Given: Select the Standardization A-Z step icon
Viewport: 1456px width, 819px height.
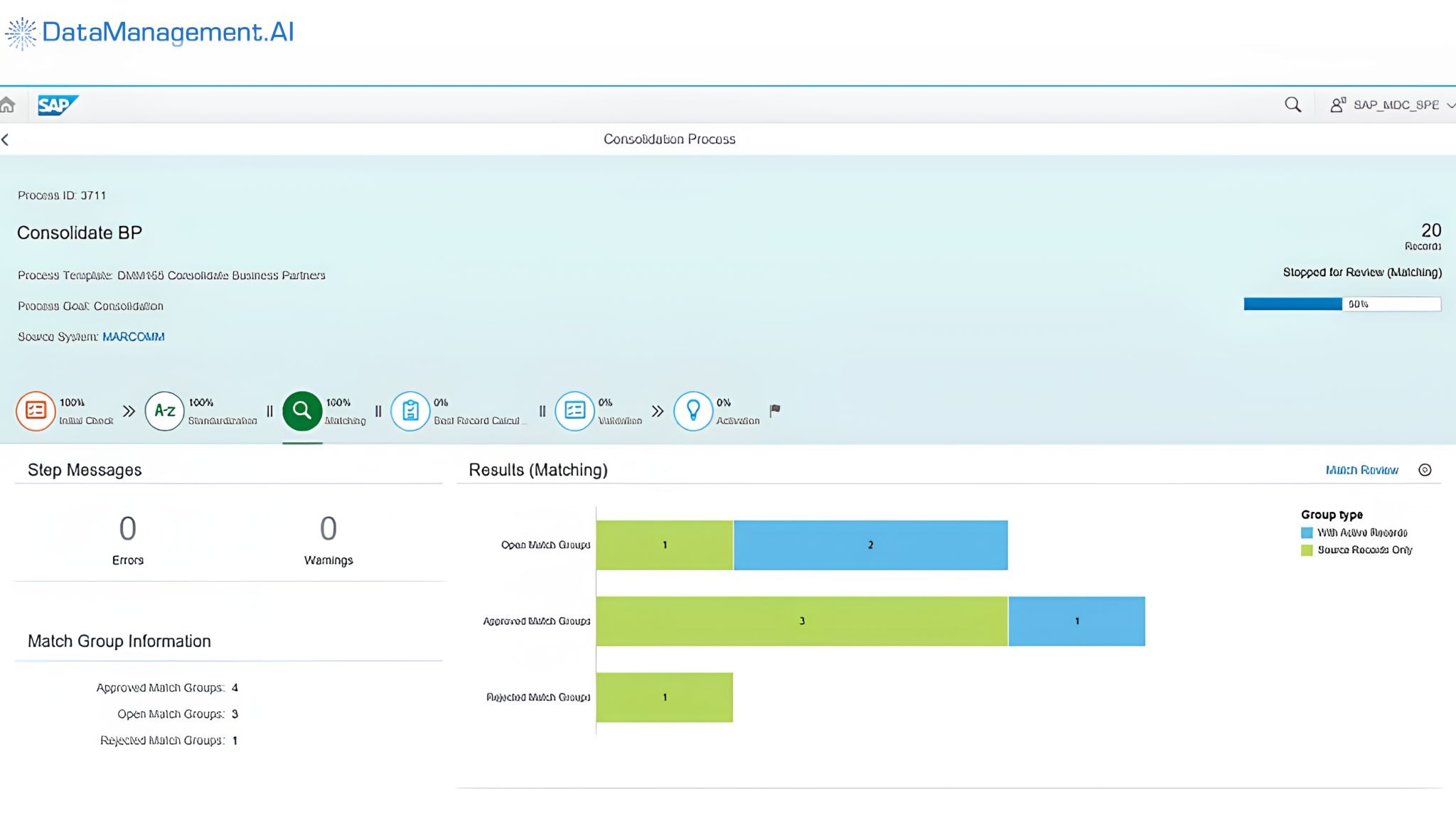Looking at the screenshot, I should (165, 411).
